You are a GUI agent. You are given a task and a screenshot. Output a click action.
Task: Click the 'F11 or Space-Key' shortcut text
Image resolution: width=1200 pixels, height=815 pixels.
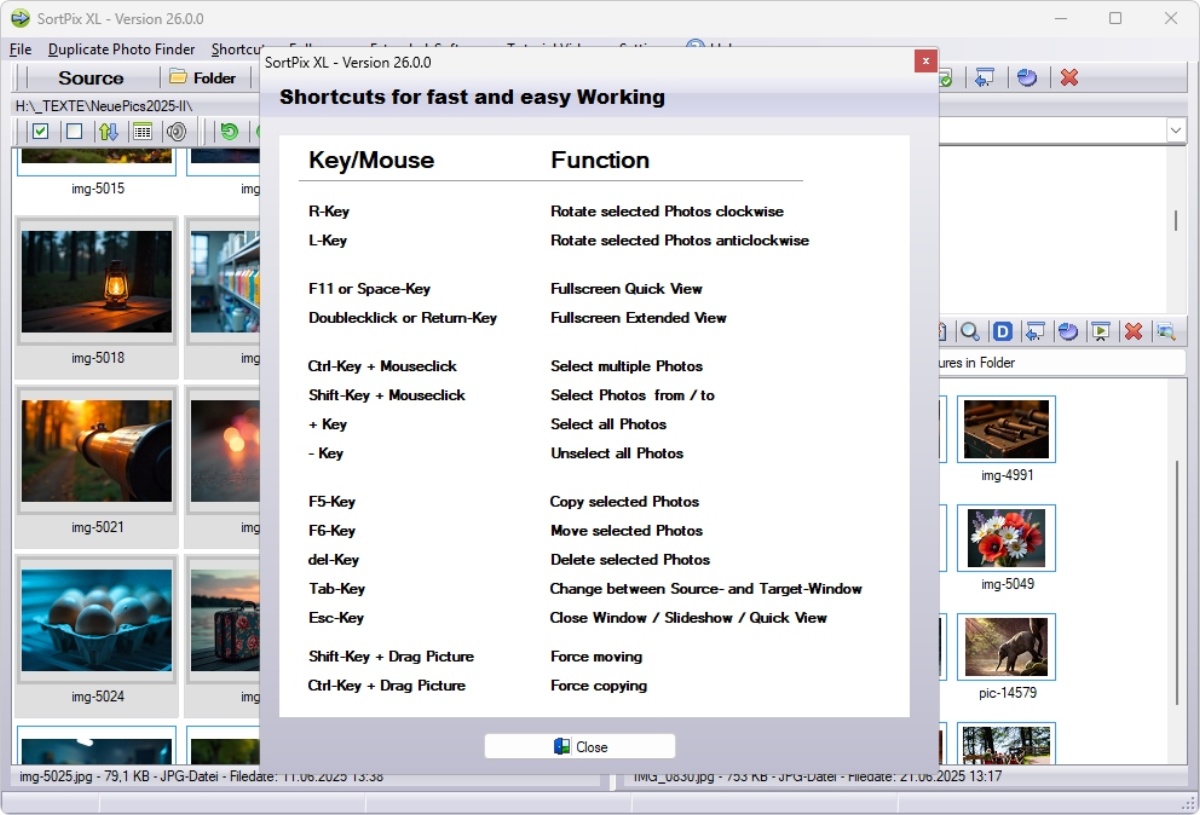coord(369,288)
